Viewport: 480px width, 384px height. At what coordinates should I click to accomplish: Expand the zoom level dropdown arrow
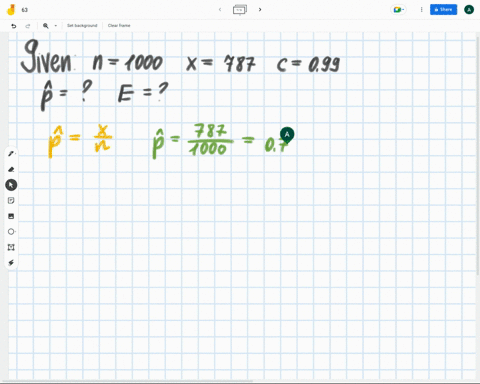(x=56, y=26)
